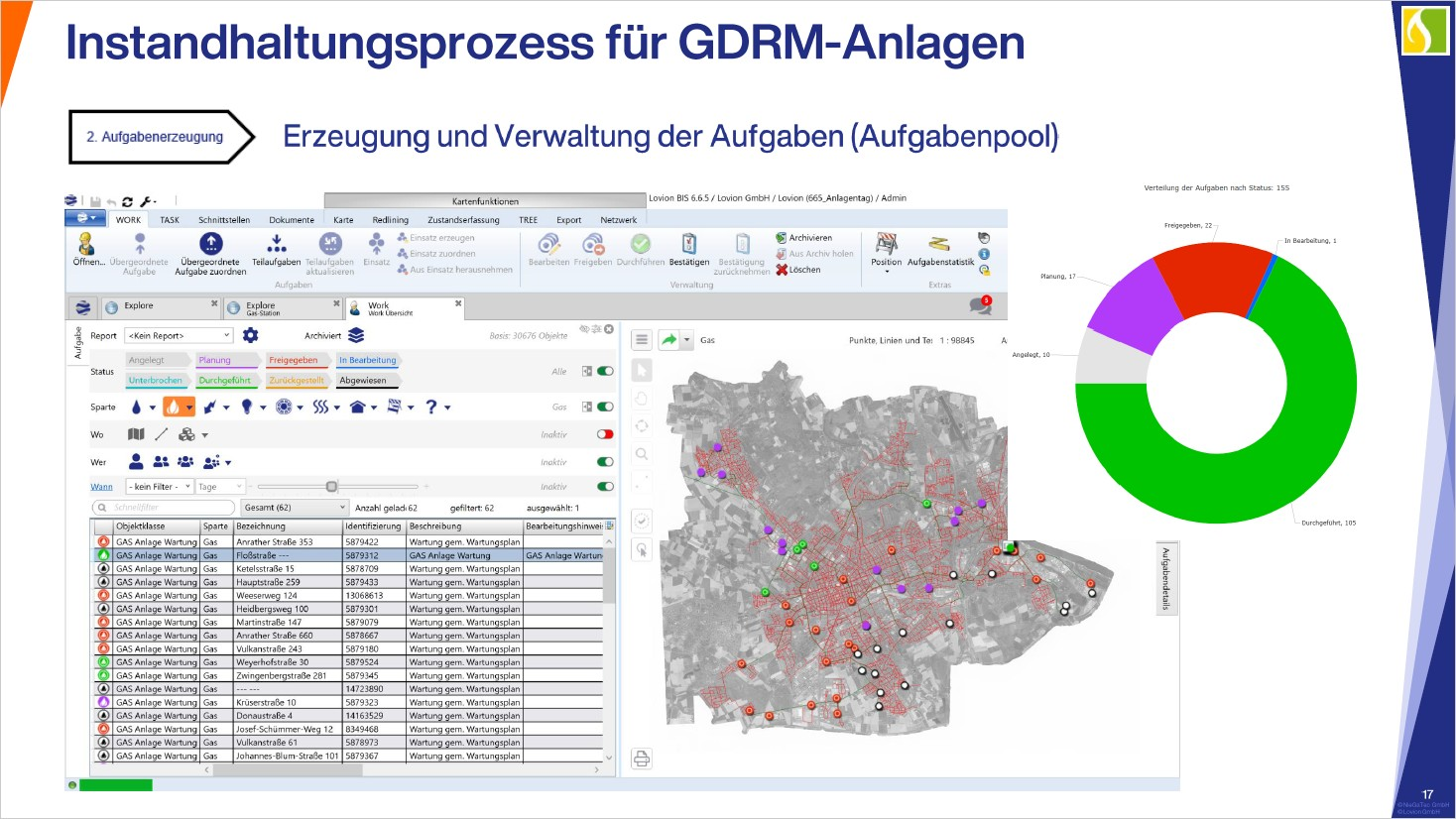Open the chat notifications icon
The height and width of the screenshot is (819, 1456).
[980, 306]
